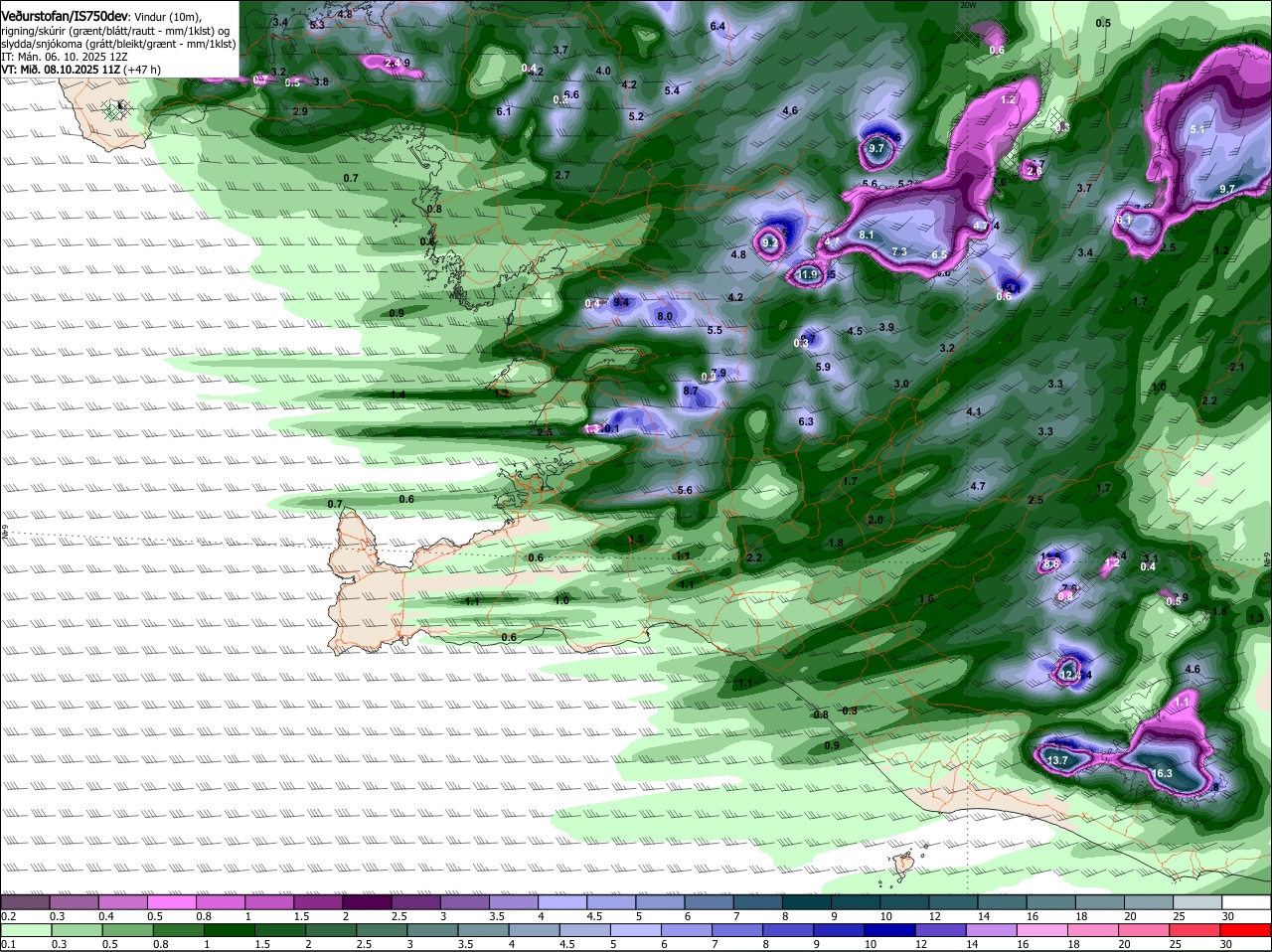Click the 1.4 value on the dark green streak

pyautogui.click(x=398, y=396)
